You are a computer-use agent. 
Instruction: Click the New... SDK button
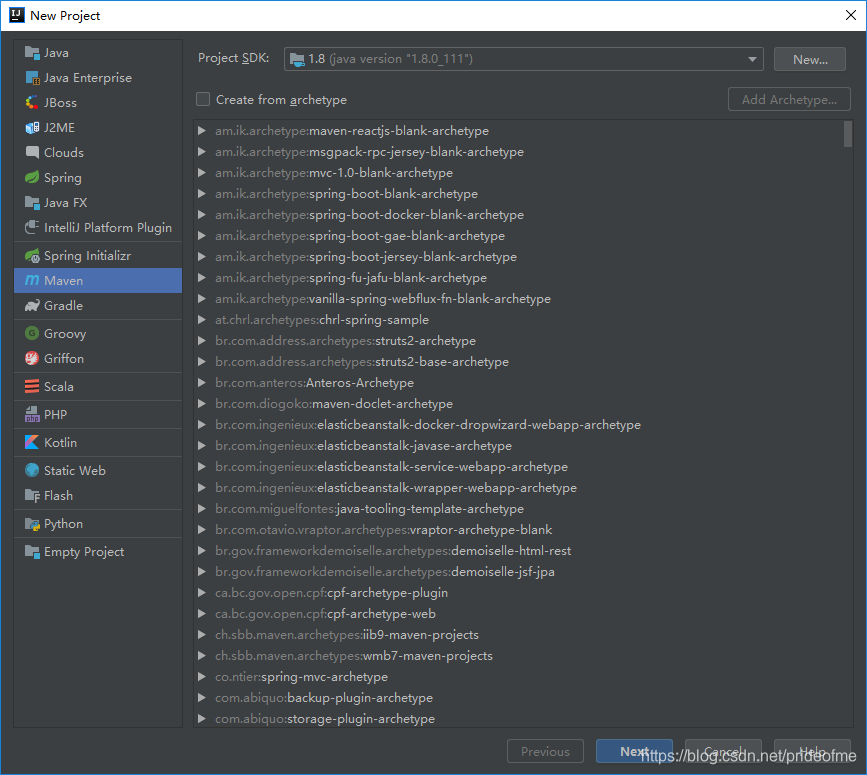click(x=809, y=59)
